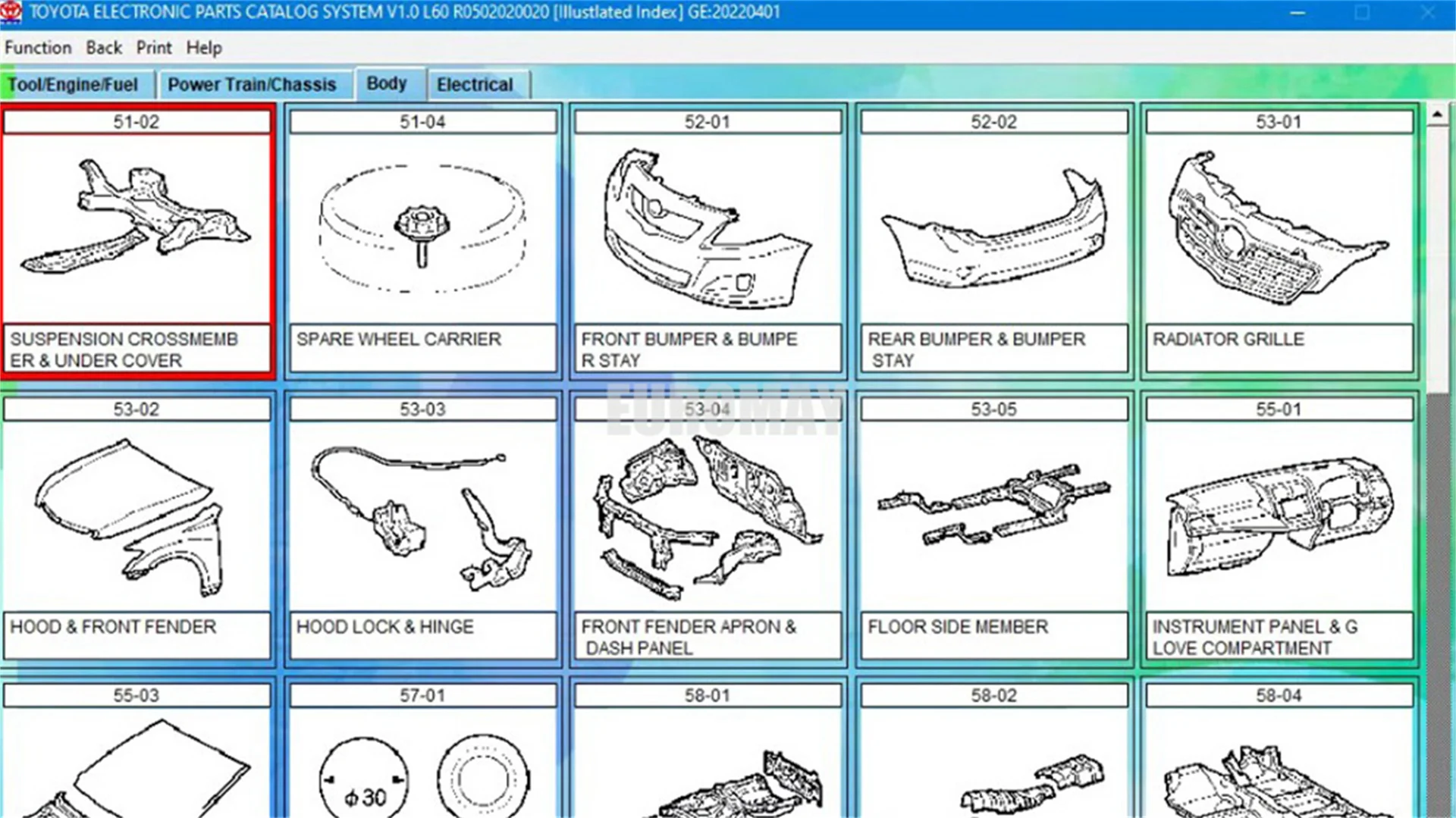Open the 58-01 floor illustration
This screenshot has width=1456, height=818.
click(708, 763)
